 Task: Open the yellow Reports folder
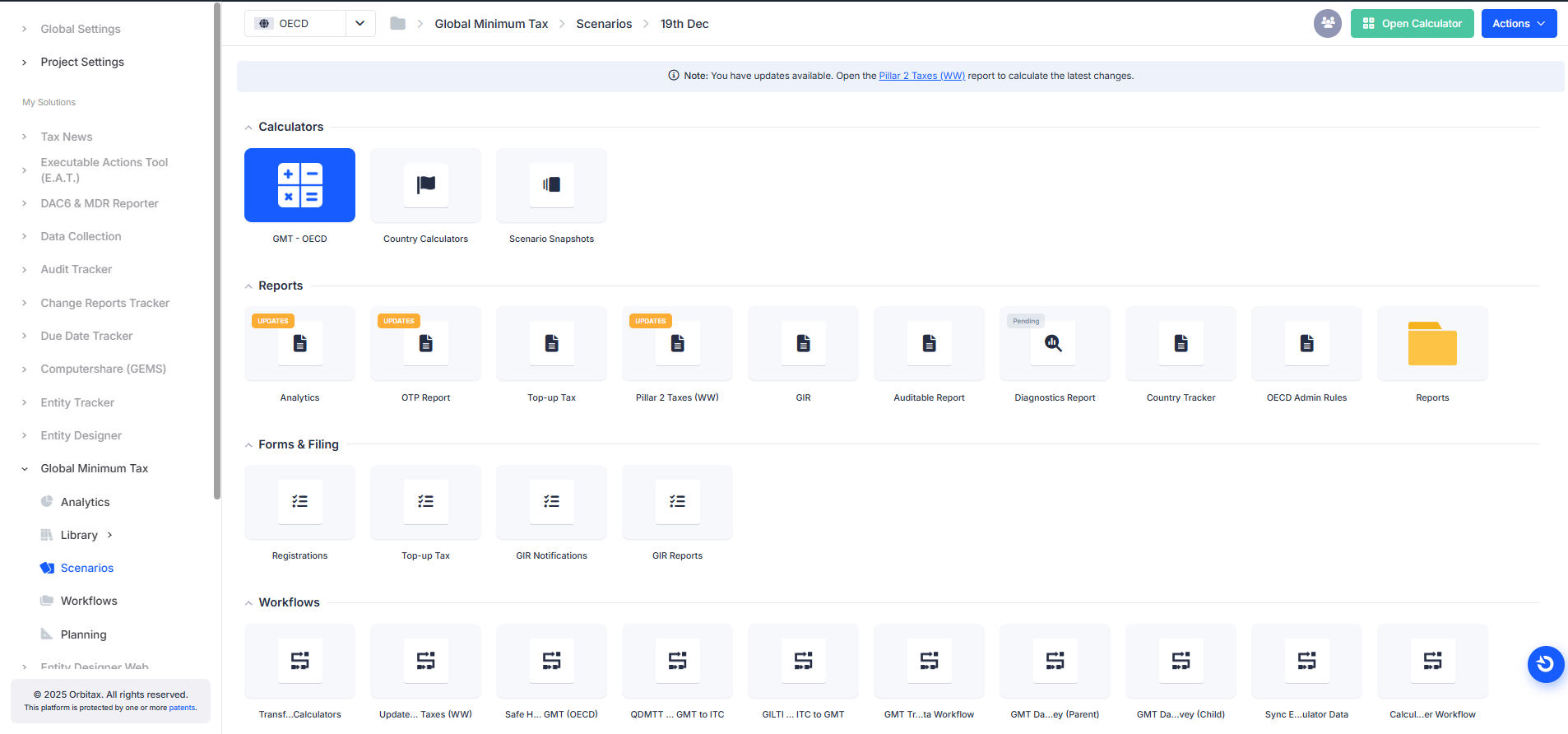1432,344
